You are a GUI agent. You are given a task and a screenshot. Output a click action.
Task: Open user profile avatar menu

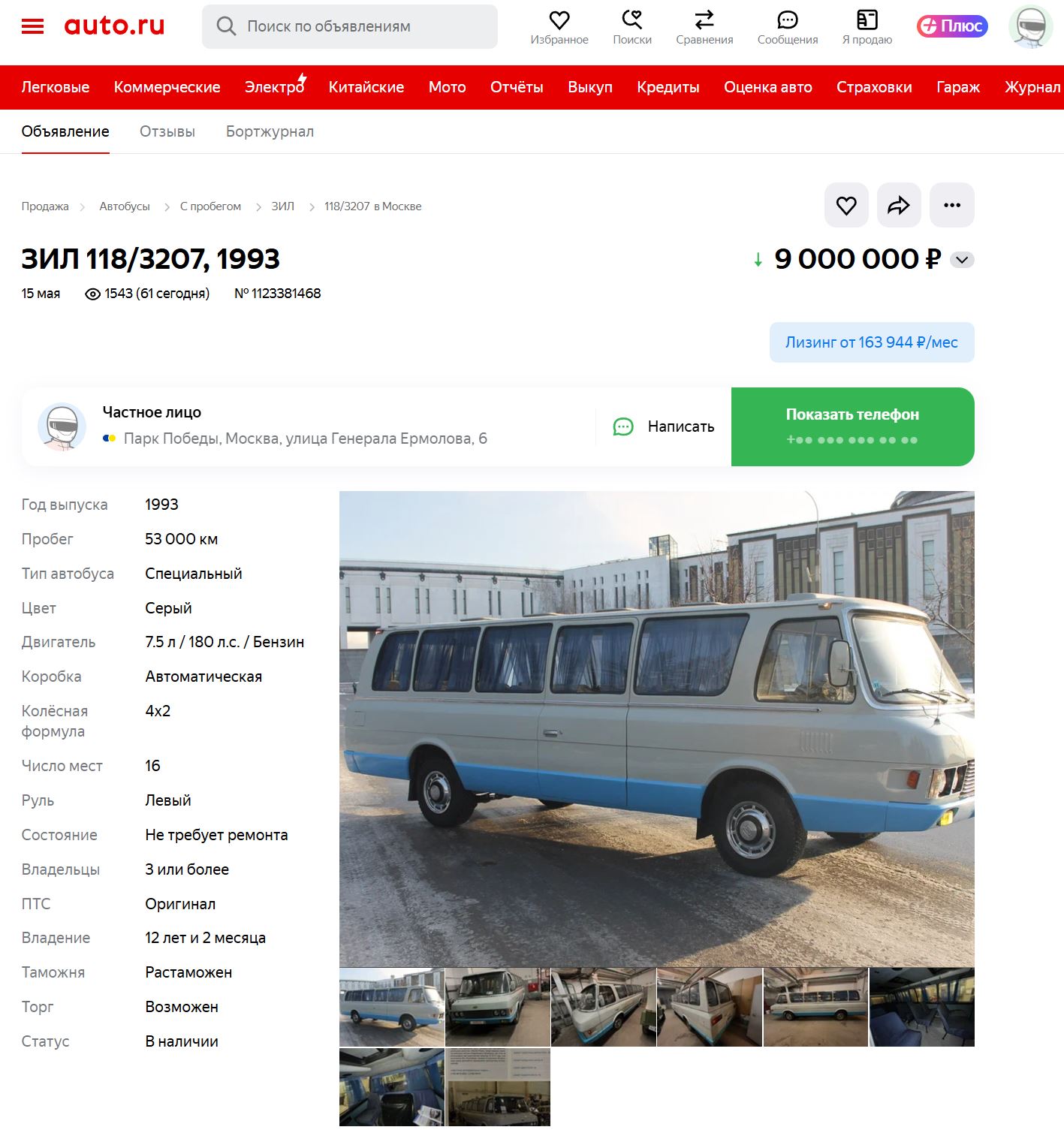pyautogui.click(x=1031, y=26)
